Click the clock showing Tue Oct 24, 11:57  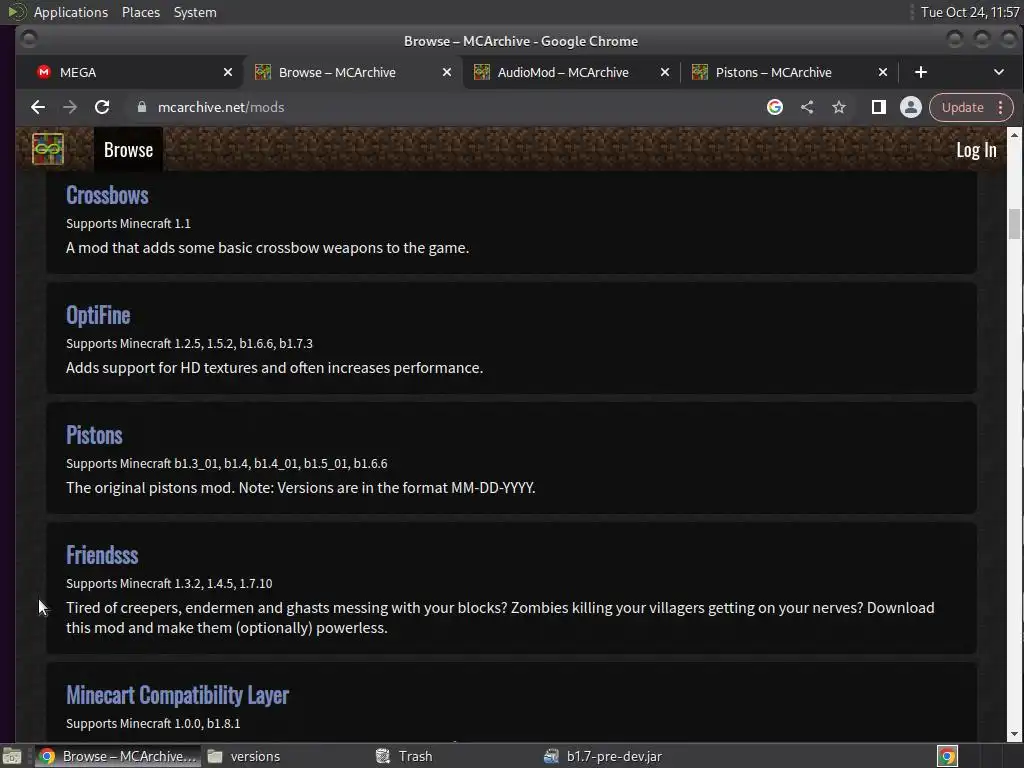pyautogui.click(x=970, y=12)
